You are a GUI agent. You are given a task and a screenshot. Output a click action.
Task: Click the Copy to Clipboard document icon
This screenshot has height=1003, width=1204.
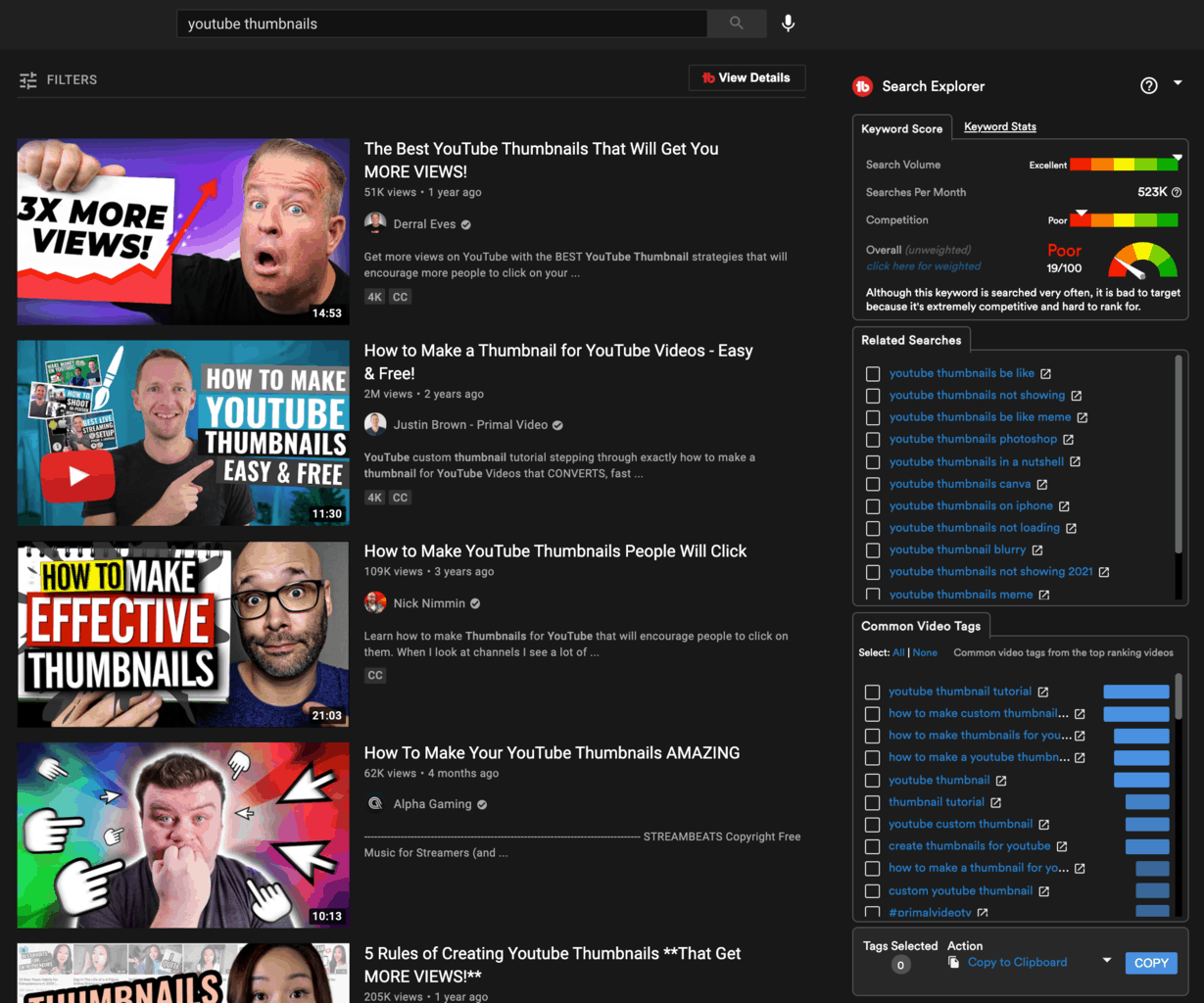tap(953, 963)
